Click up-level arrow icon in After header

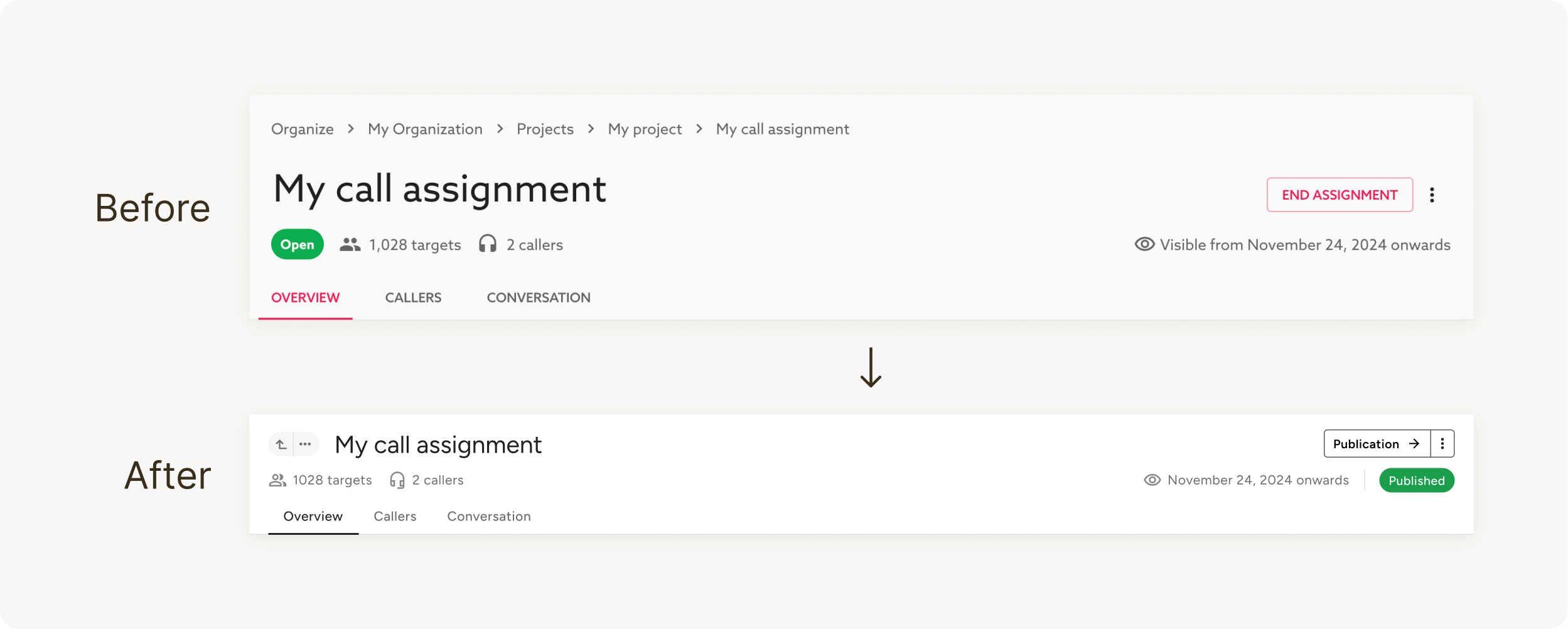point(281,444)
